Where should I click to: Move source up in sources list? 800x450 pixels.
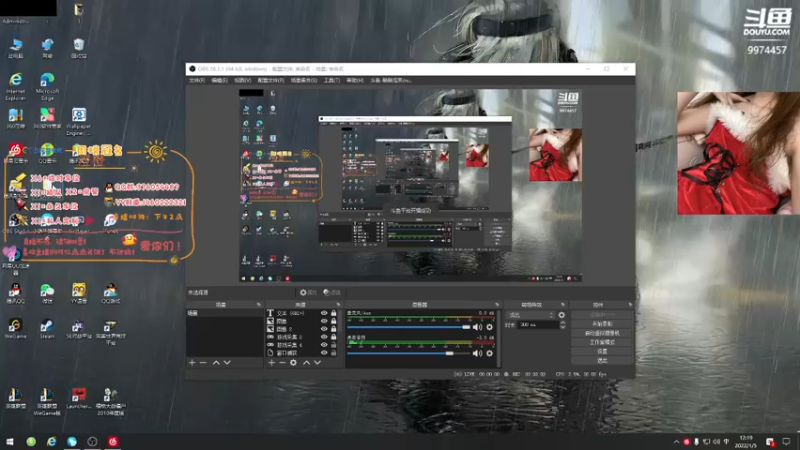[306, 362]
